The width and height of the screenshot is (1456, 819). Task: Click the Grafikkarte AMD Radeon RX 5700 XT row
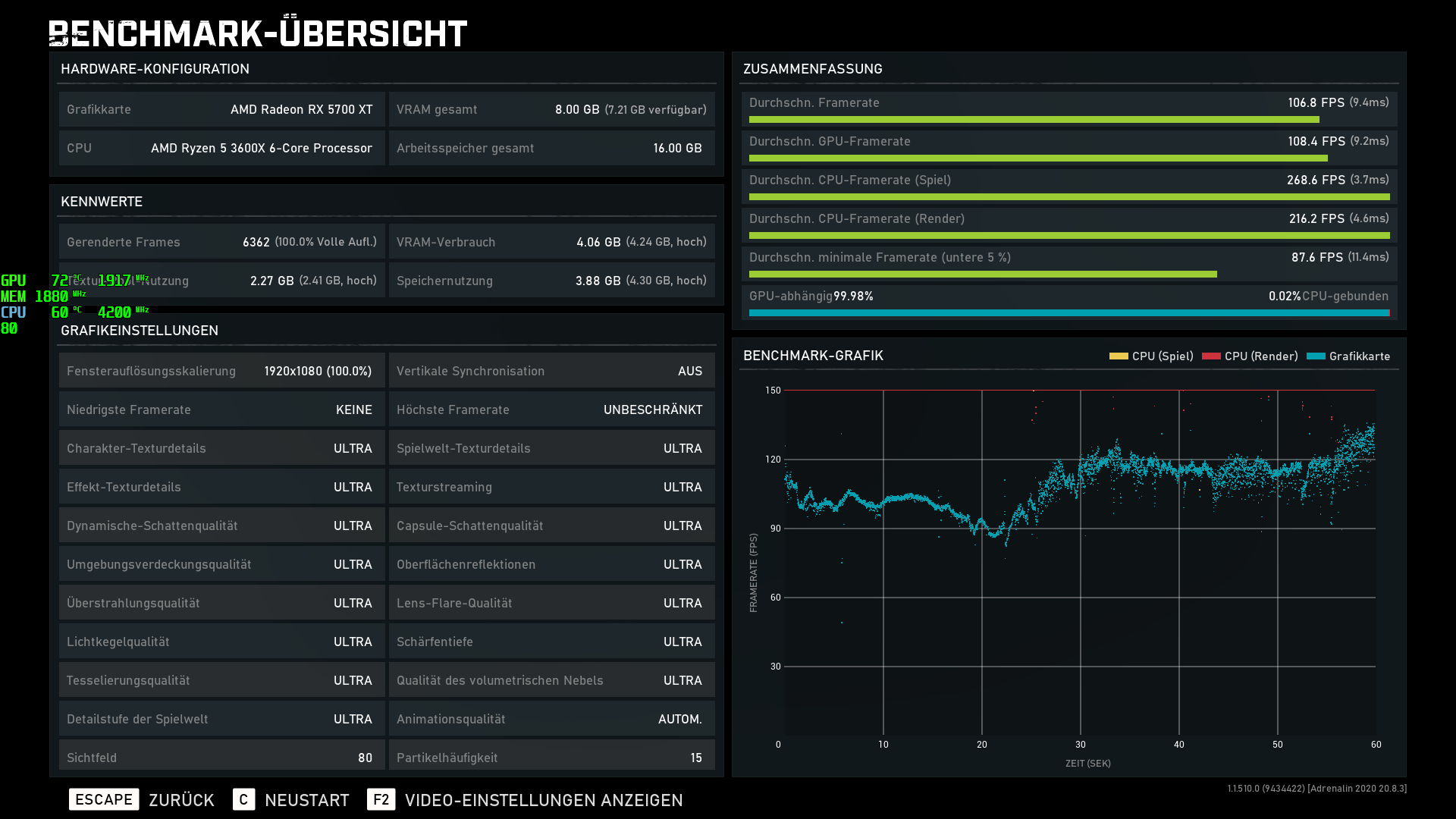[x=221, y=109]
